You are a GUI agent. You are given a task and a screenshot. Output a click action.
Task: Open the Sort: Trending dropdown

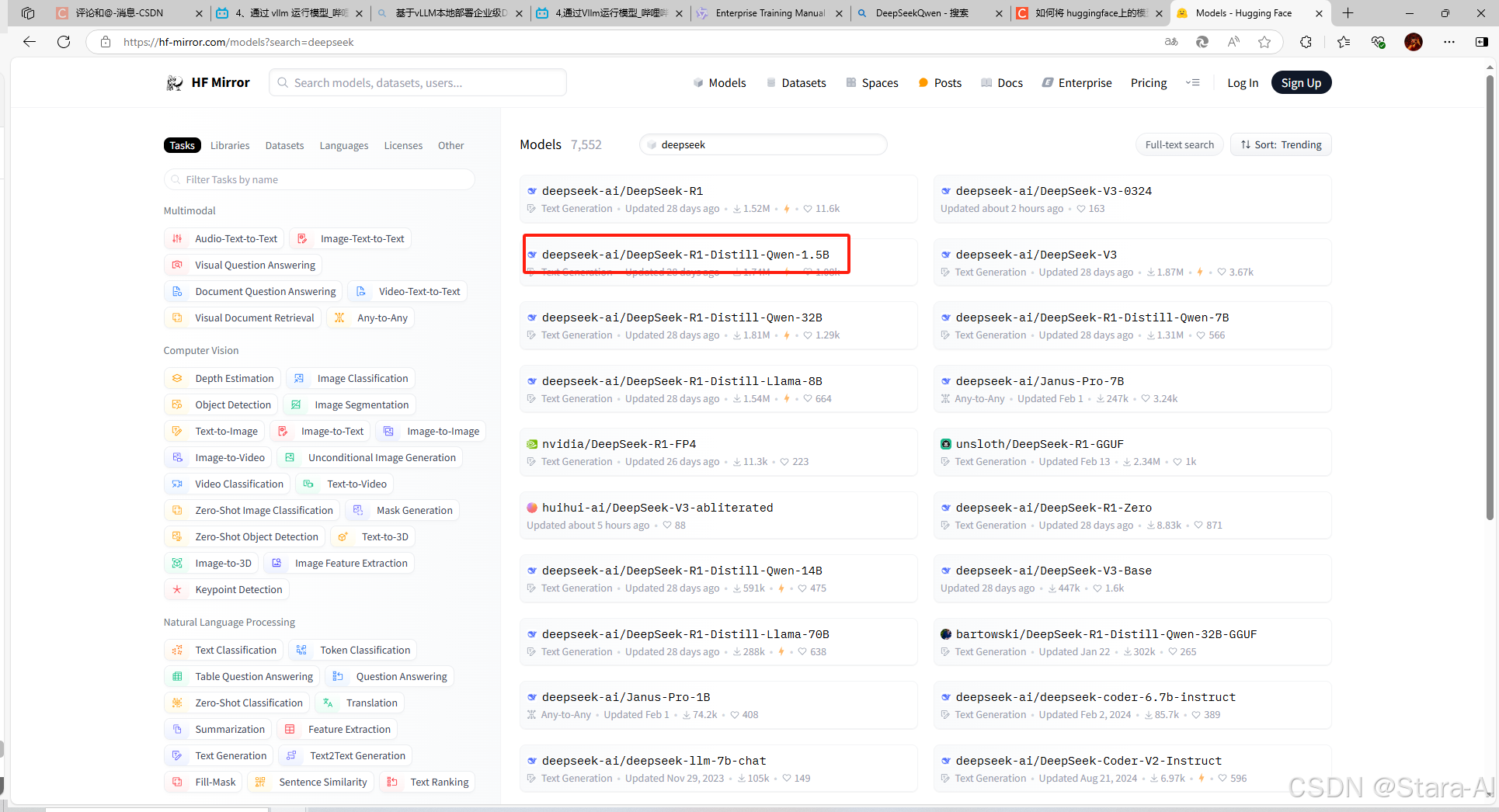[x=1281, y=144]
